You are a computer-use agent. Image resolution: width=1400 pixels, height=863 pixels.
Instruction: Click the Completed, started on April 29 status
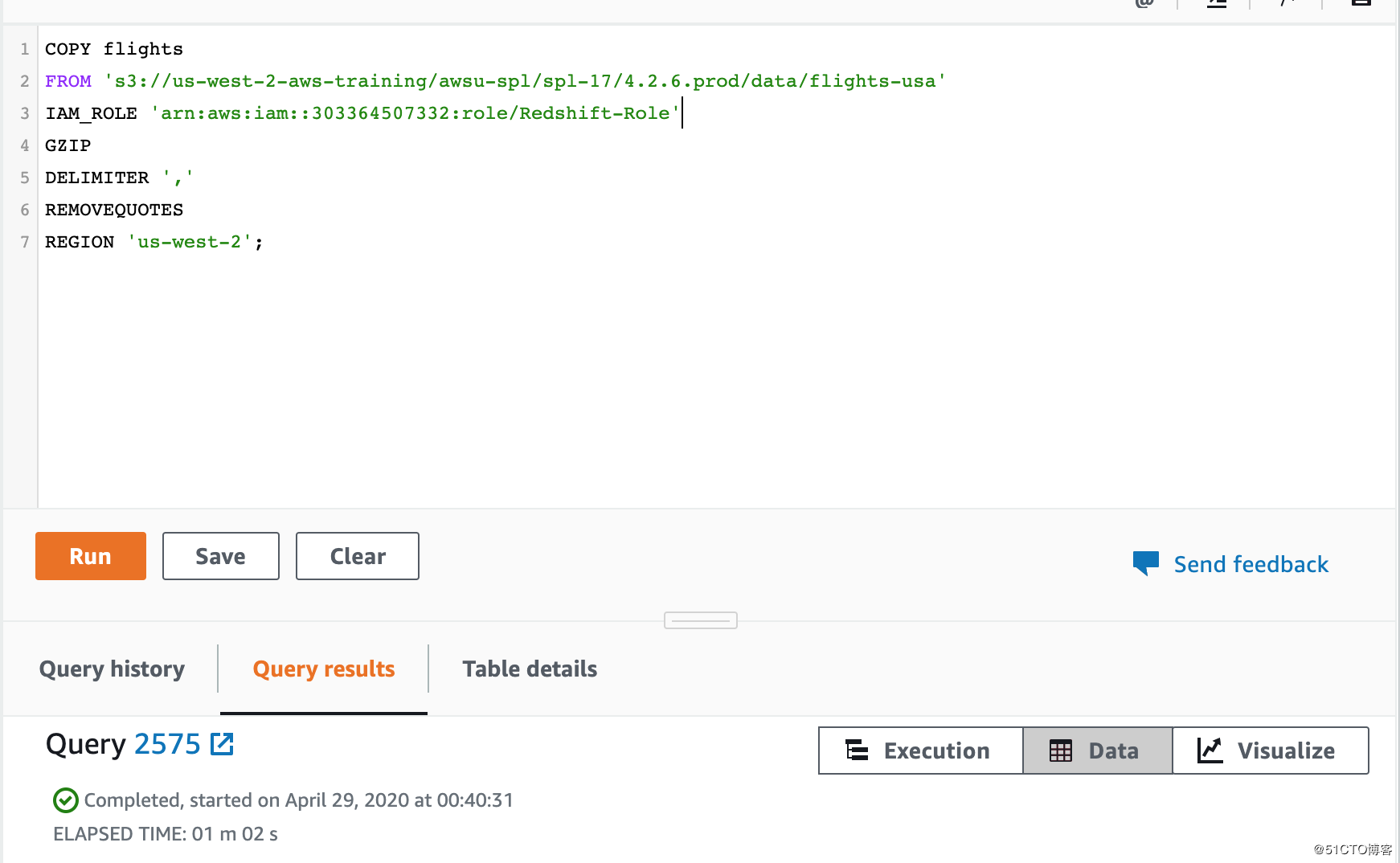tap(298, 800)
